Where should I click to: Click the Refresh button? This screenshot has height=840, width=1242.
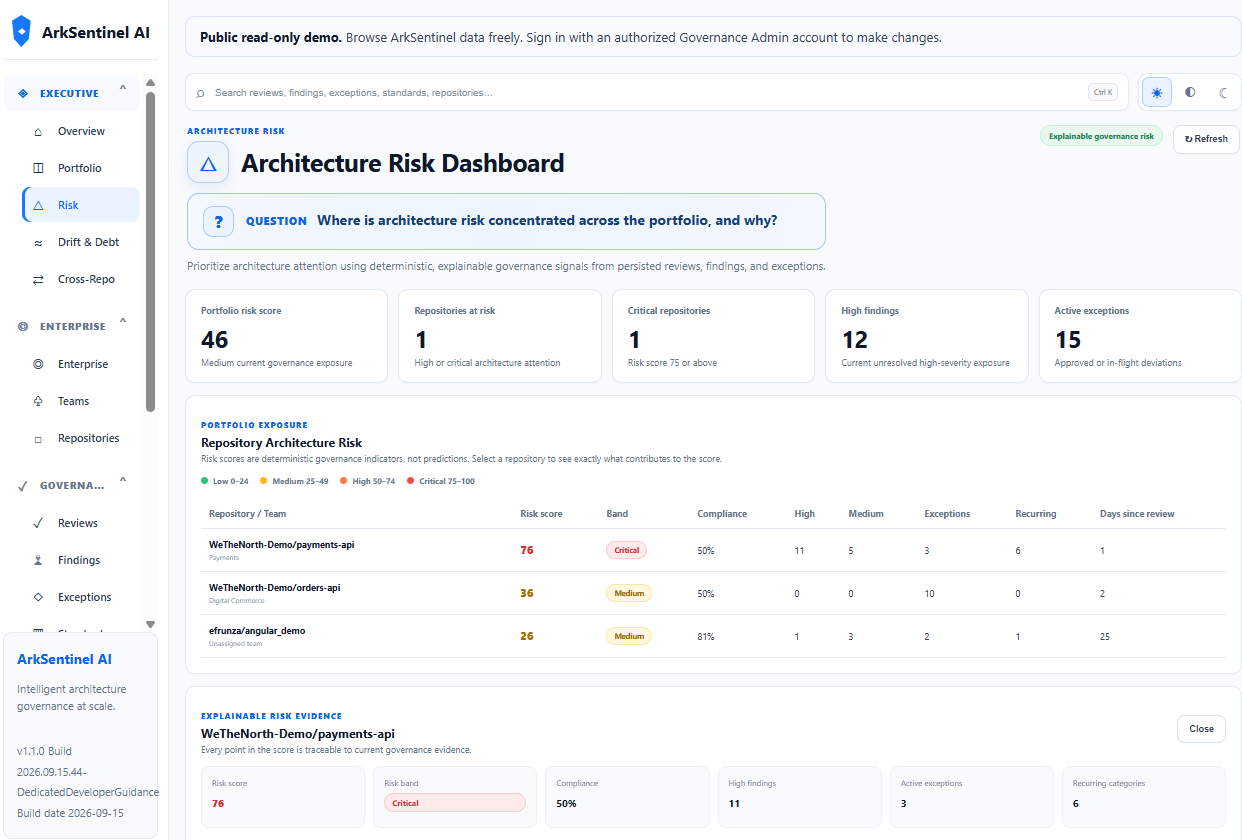(1206, 139)
